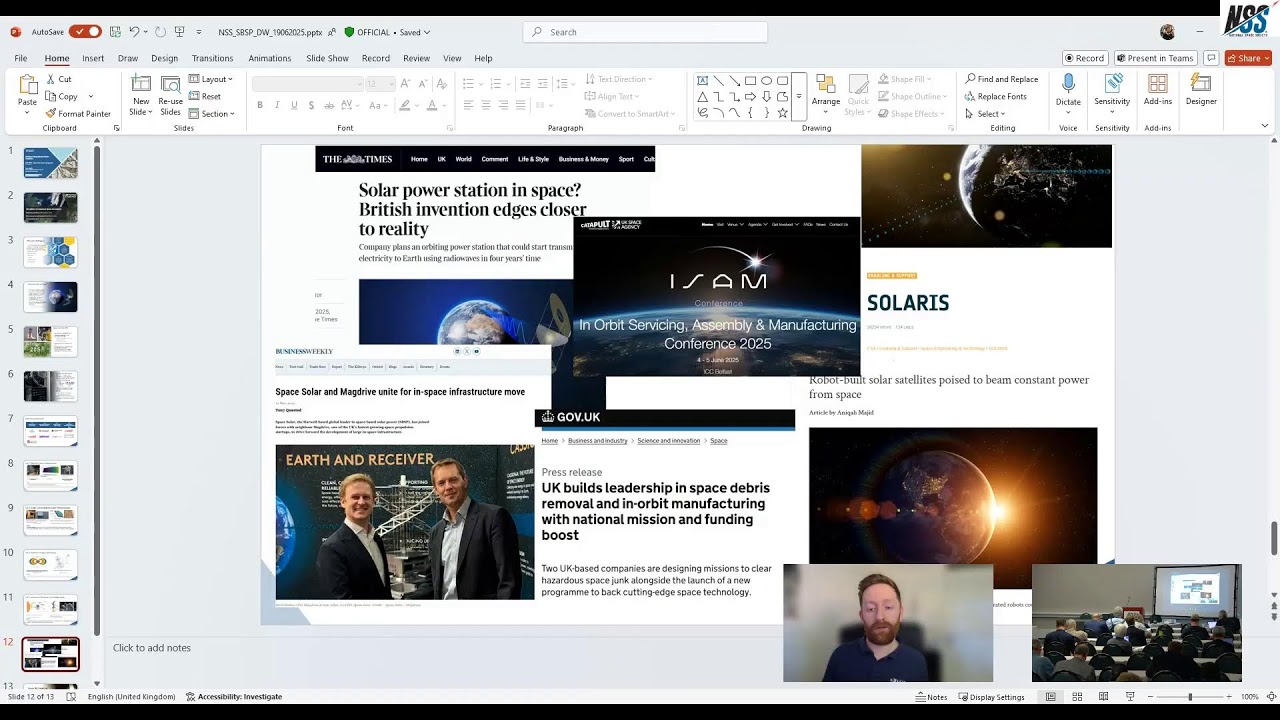
Task: Click the Numbering list icon
Action: (497, 83)
